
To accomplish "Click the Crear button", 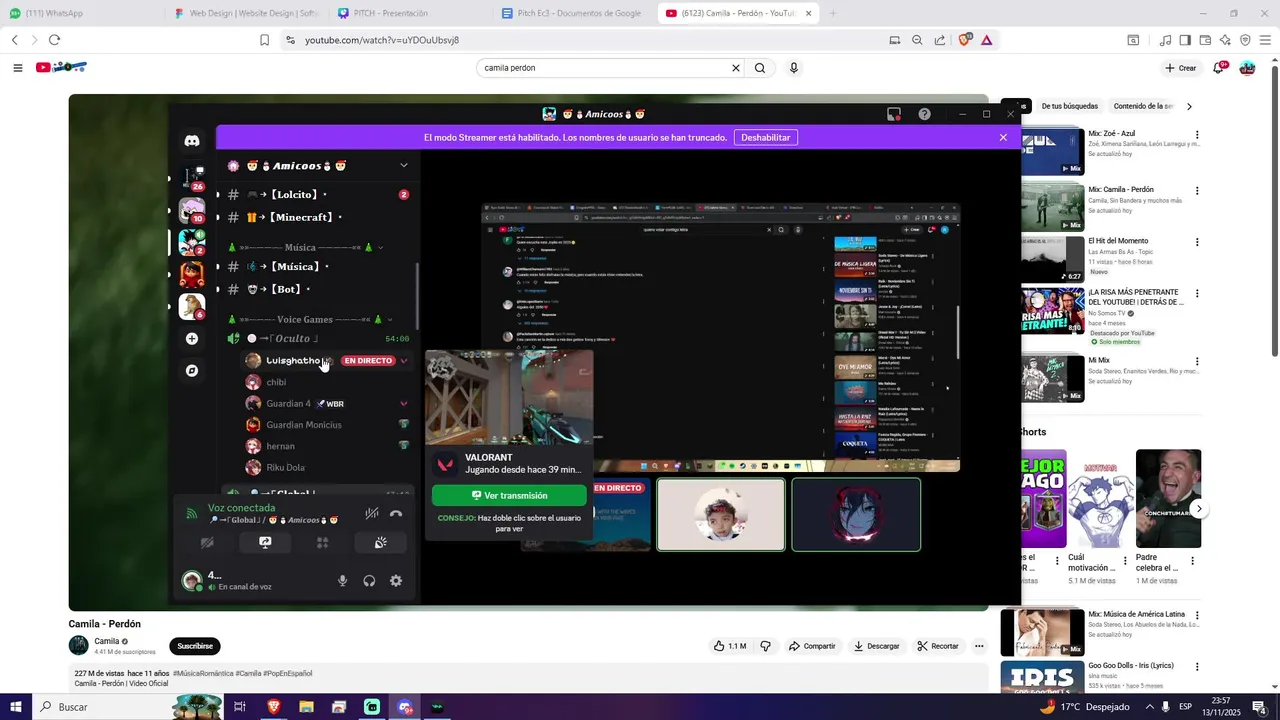I will point(1181,68).
